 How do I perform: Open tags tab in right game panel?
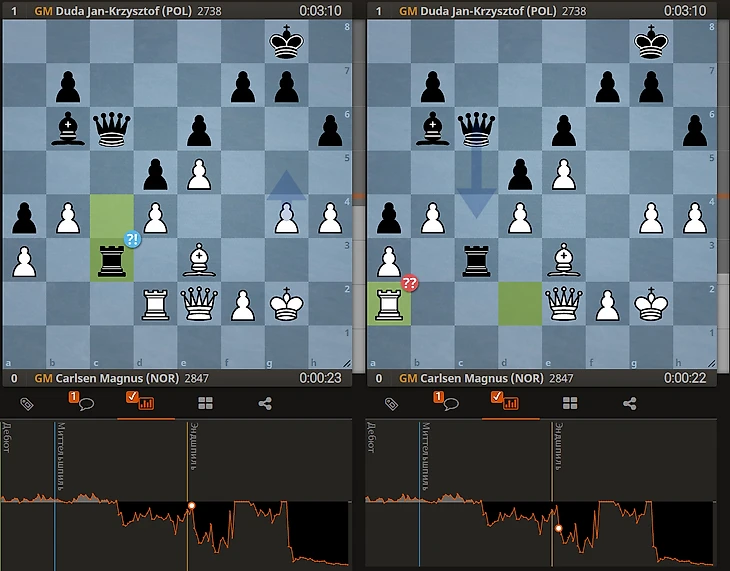click(x=391, y=404)
